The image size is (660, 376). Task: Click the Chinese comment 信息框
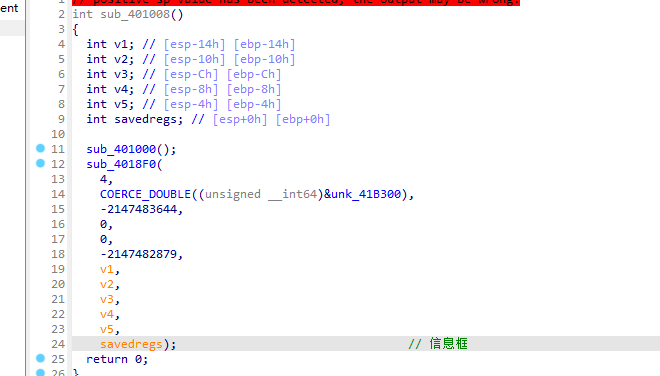click(x=449, y=344)
